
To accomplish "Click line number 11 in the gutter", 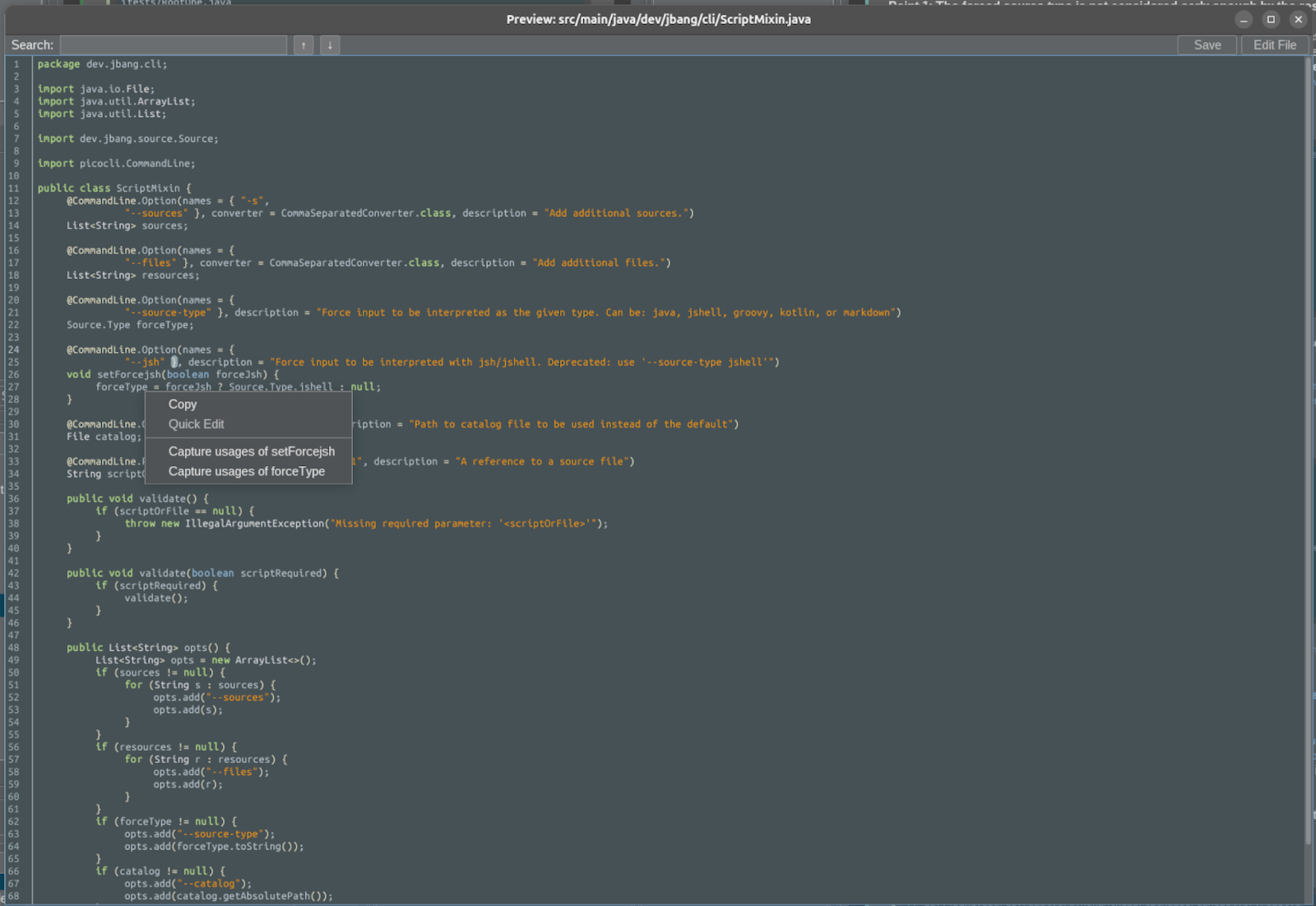I will (14, 188).
